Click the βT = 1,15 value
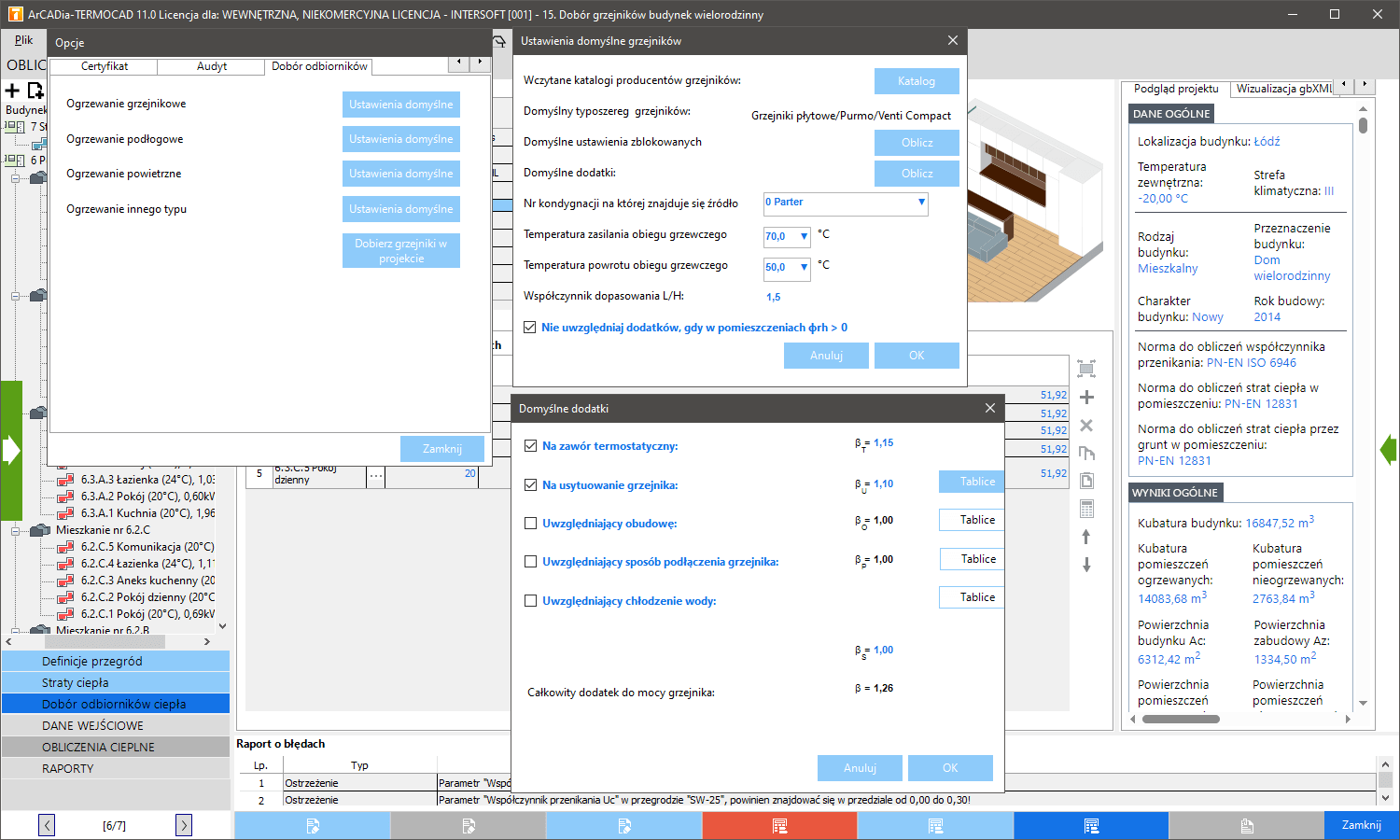 point(883,443)
